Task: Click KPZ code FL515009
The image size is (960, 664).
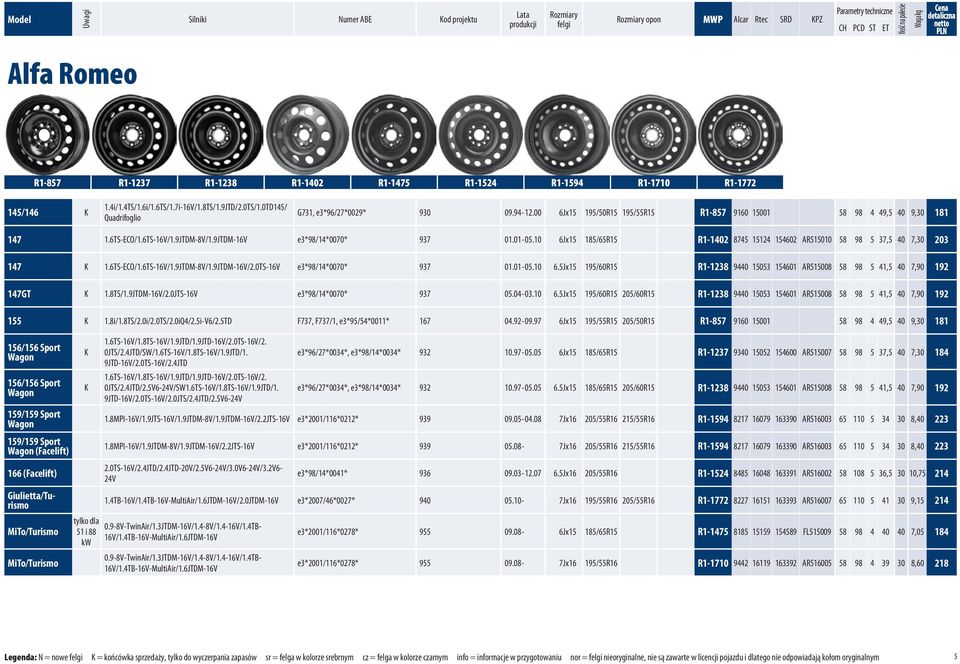Action: (x=817, y=532)
